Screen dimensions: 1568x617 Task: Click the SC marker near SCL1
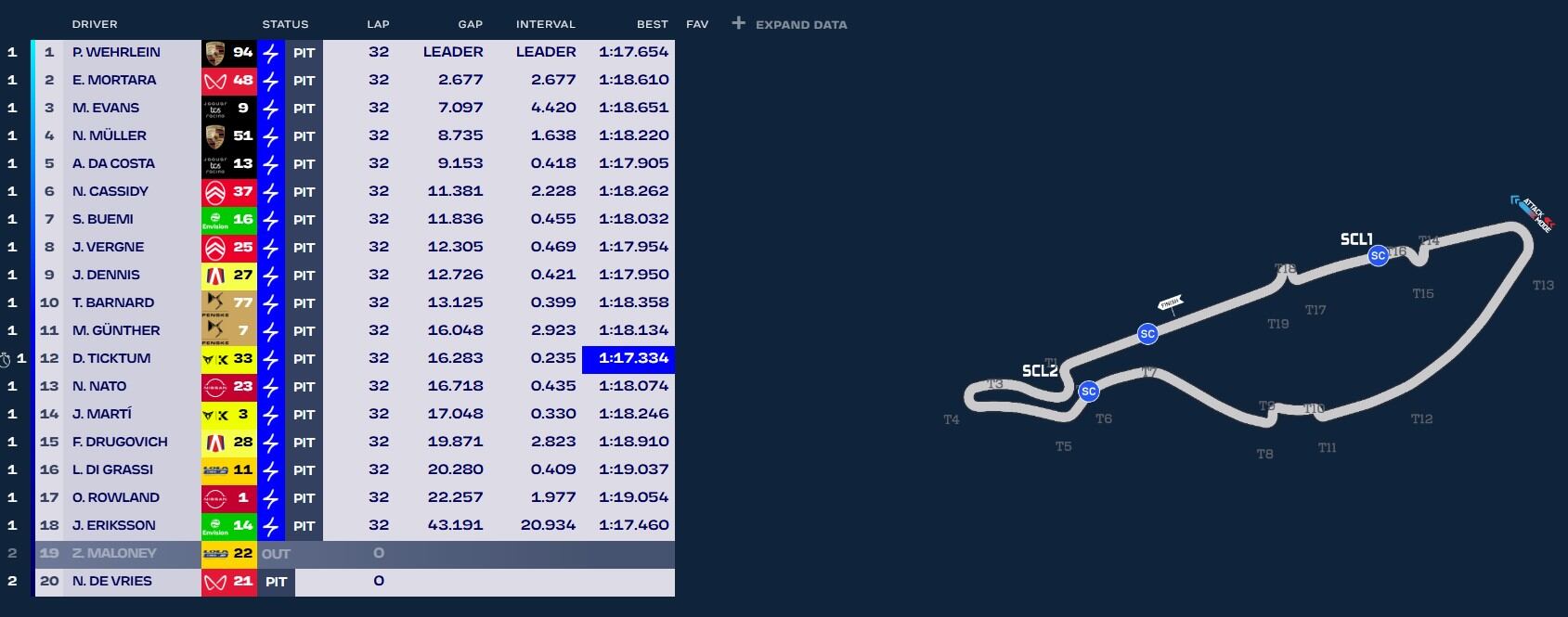point(1378,255)
